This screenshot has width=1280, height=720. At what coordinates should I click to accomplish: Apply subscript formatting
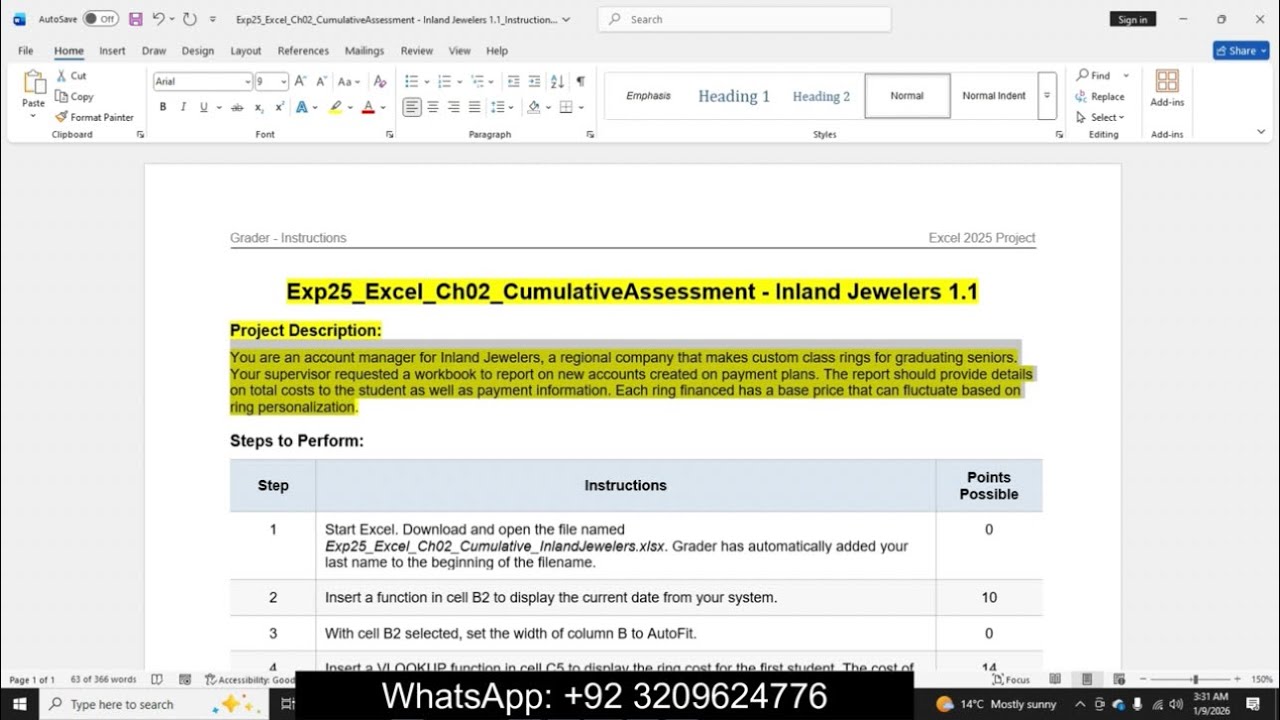(259, 107)
